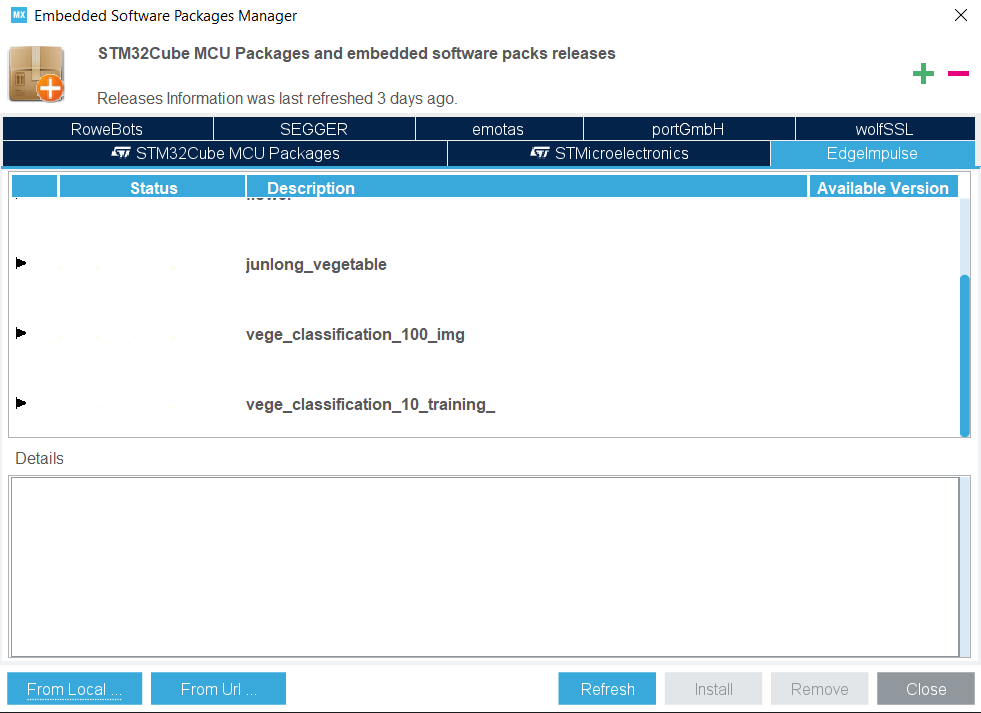981x713 pixels.
Task: Click the Available Version column header
Action: (x=882, y=187)
